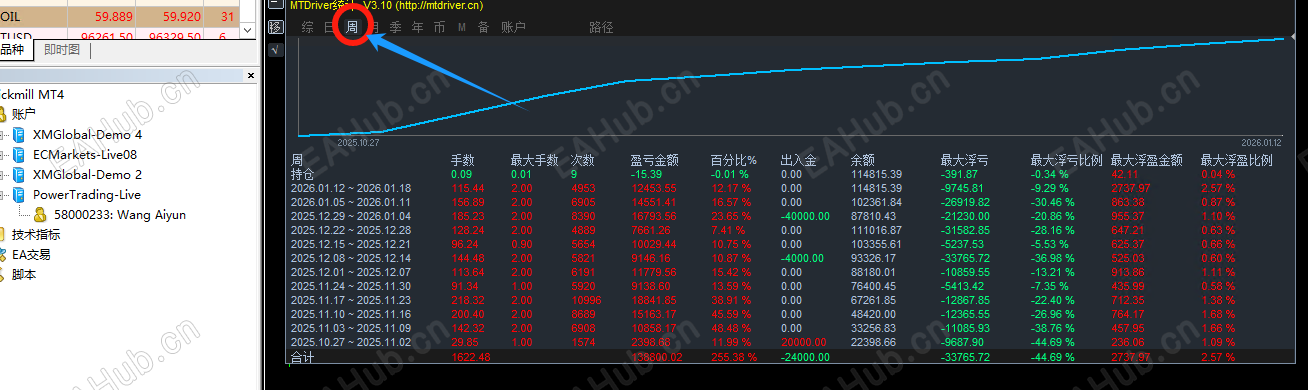Screen dimensions: 1308x390
Task: Click the 合计 totals row label
Action: click(302, 357)
